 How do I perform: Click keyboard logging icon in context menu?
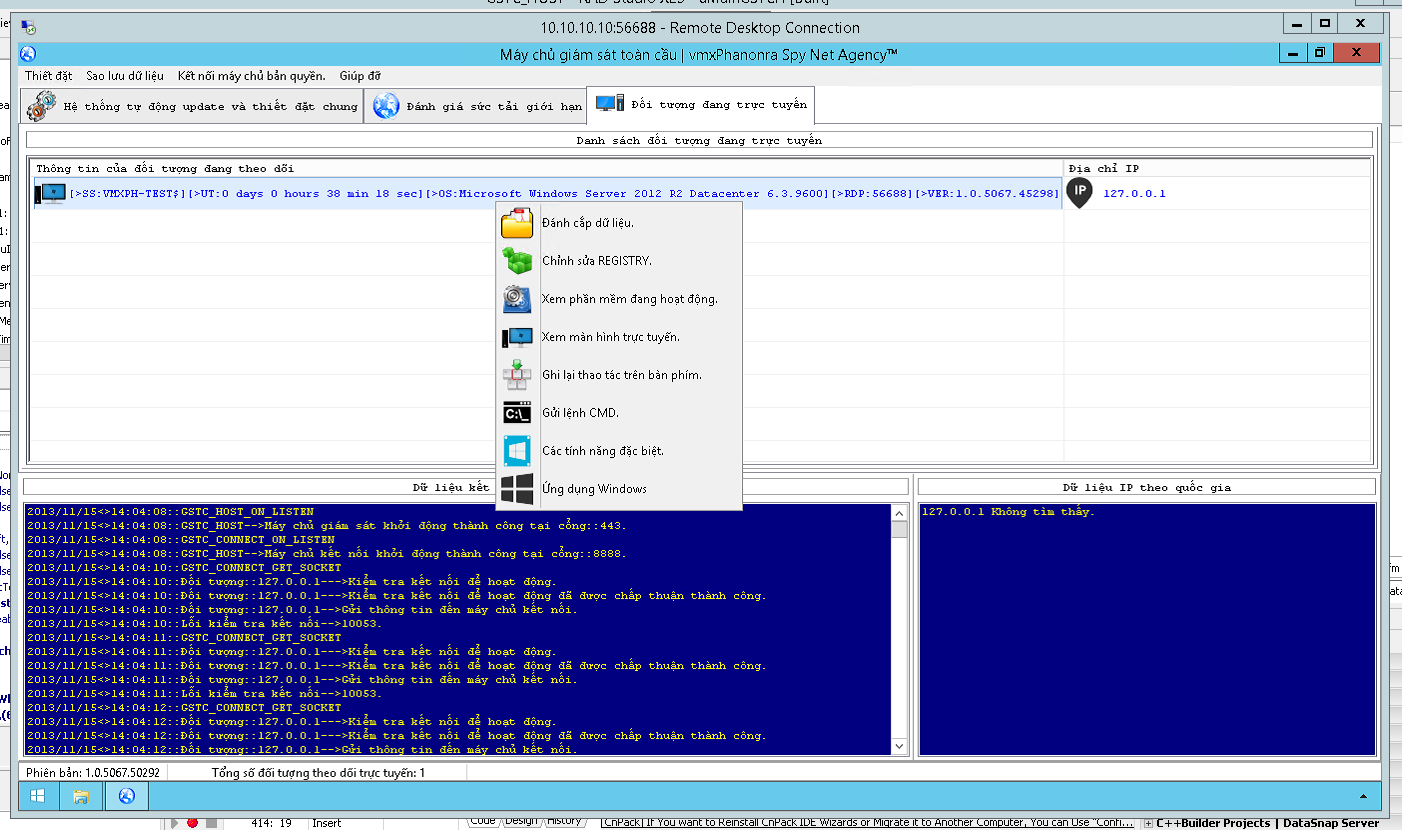pyautogui.click(x=517, y=375)
